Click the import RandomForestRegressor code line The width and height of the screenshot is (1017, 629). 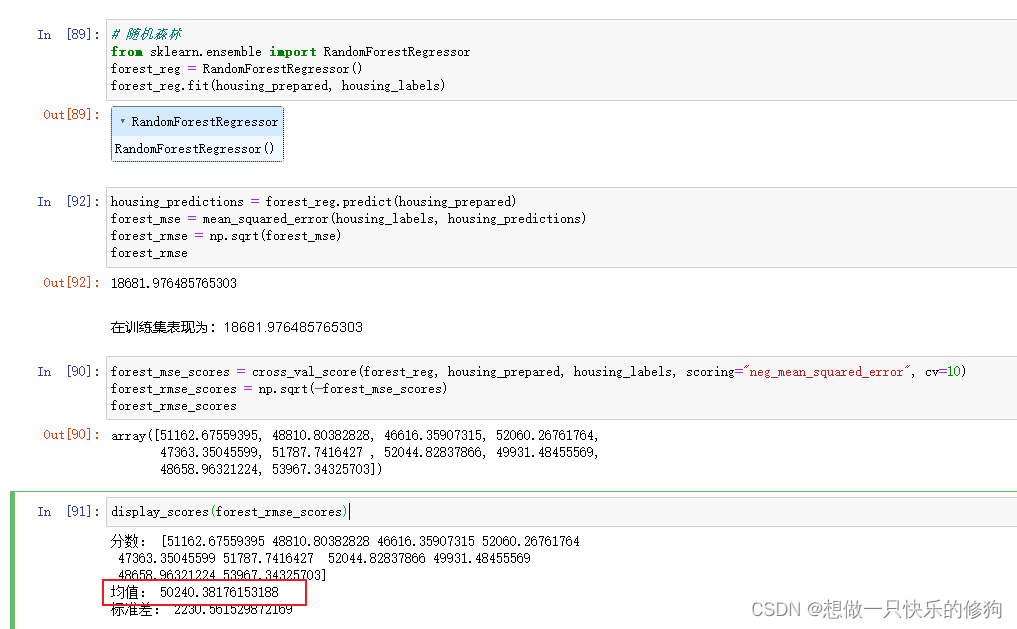click(291, 52)
